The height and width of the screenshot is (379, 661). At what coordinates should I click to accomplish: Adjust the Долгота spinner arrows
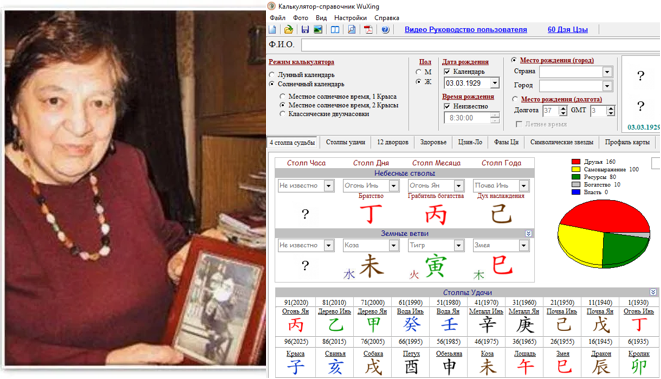coord(563,111)
